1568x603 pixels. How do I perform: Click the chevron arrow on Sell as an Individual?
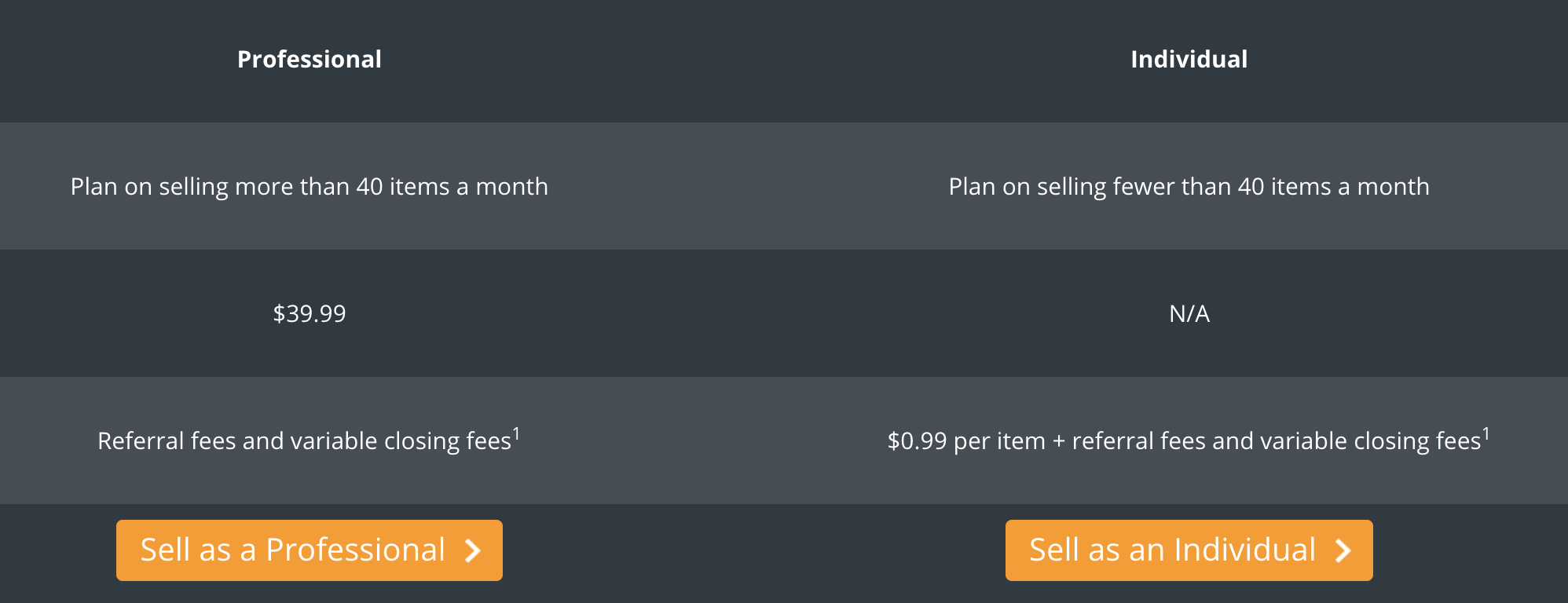(1343, 550)
